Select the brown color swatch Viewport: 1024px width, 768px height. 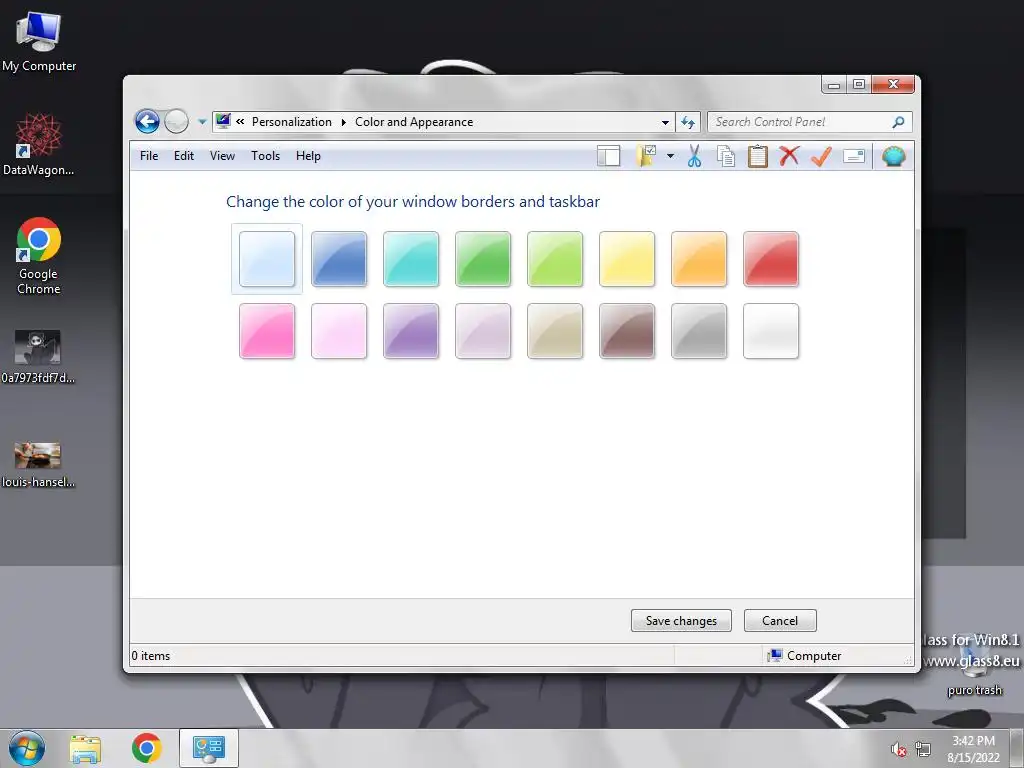[x=627, y=331]
